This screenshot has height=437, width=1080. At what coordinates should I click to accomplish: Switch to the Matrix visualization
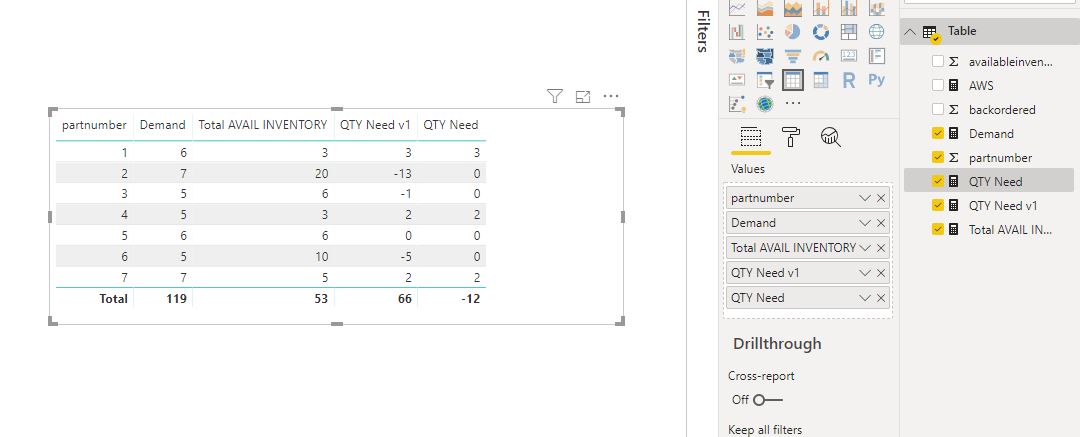coord(820,80)
